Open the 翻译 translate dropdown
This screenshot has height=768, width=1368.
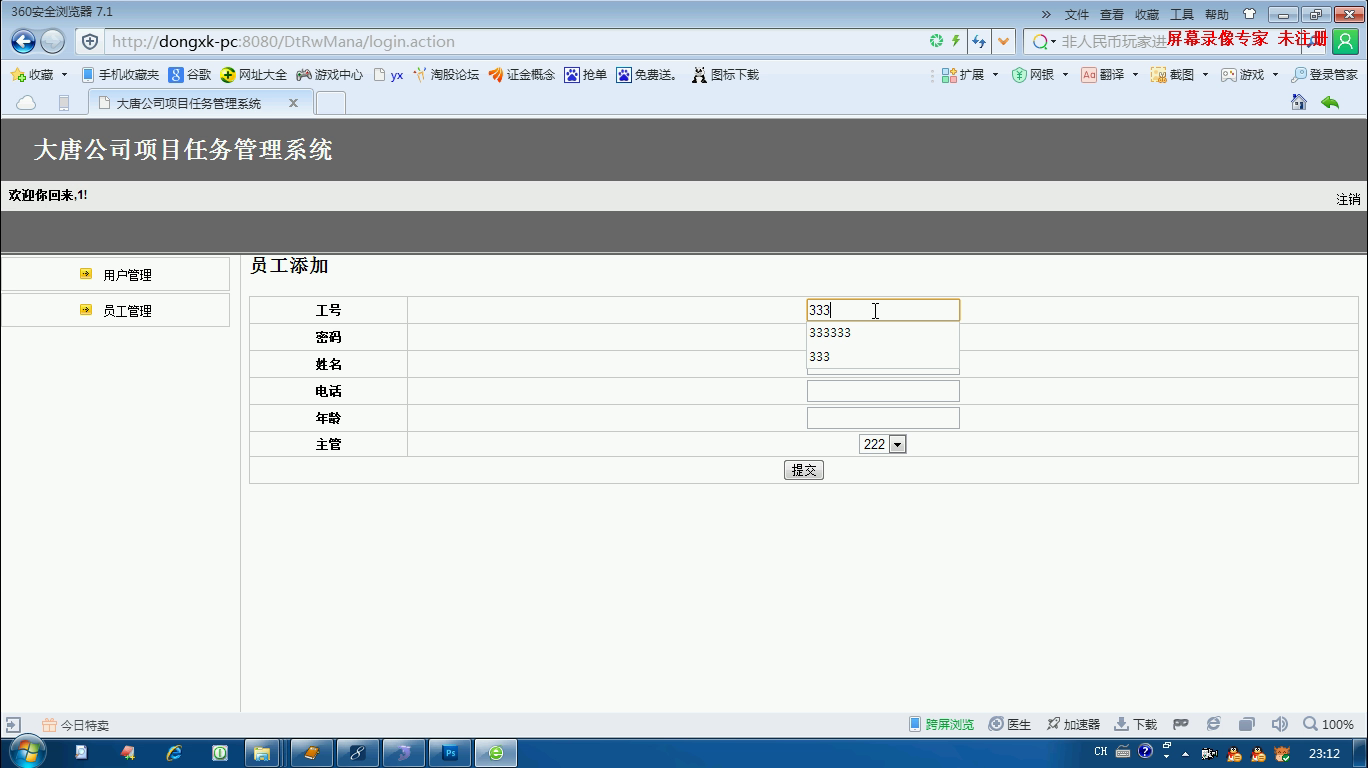(1110, 75)
